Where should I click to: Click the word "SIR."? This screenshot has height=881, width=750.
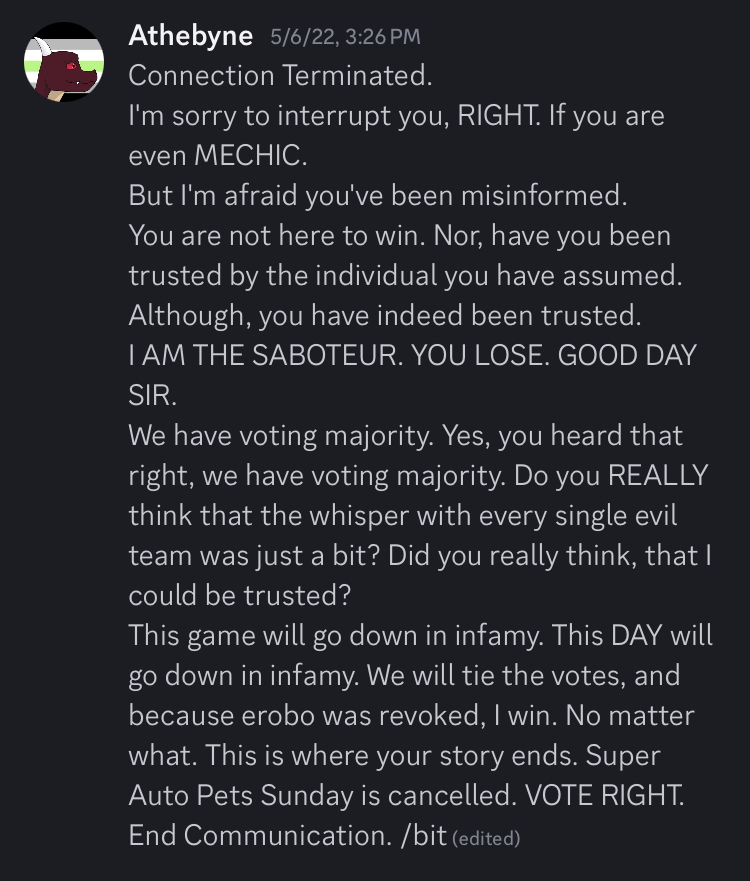(x=152, y=395)
